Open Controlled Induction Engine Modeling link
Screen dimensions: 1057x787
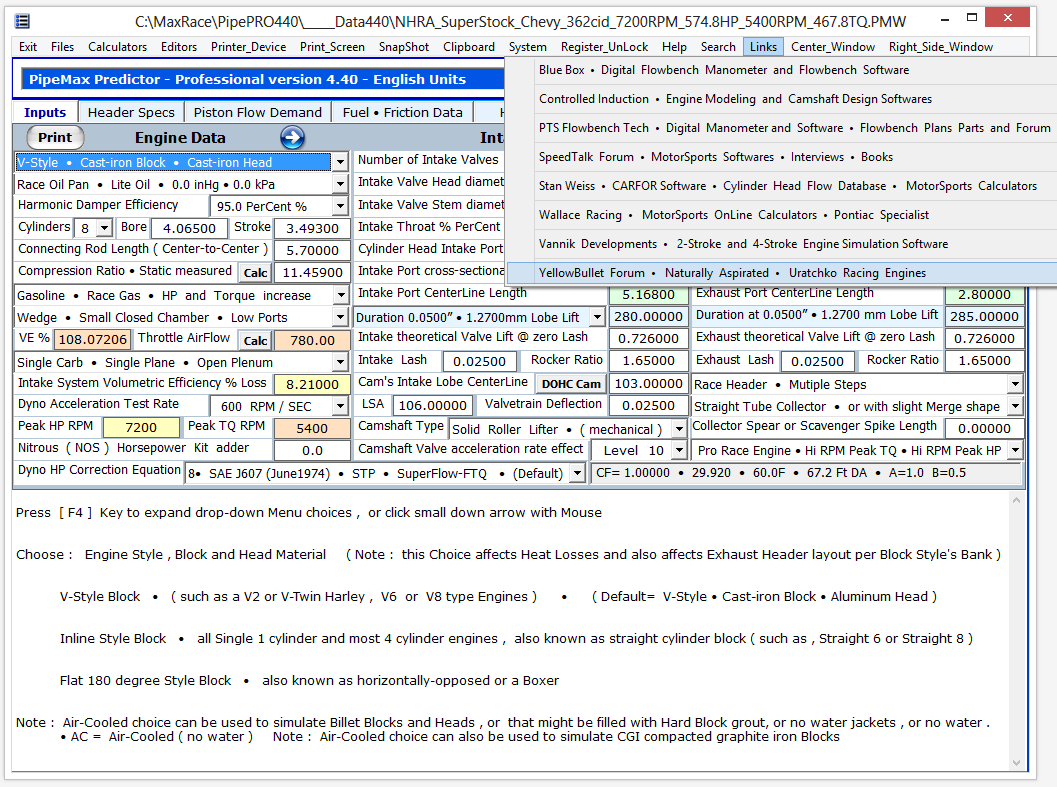pyautogui.click(x=782, y=99)
